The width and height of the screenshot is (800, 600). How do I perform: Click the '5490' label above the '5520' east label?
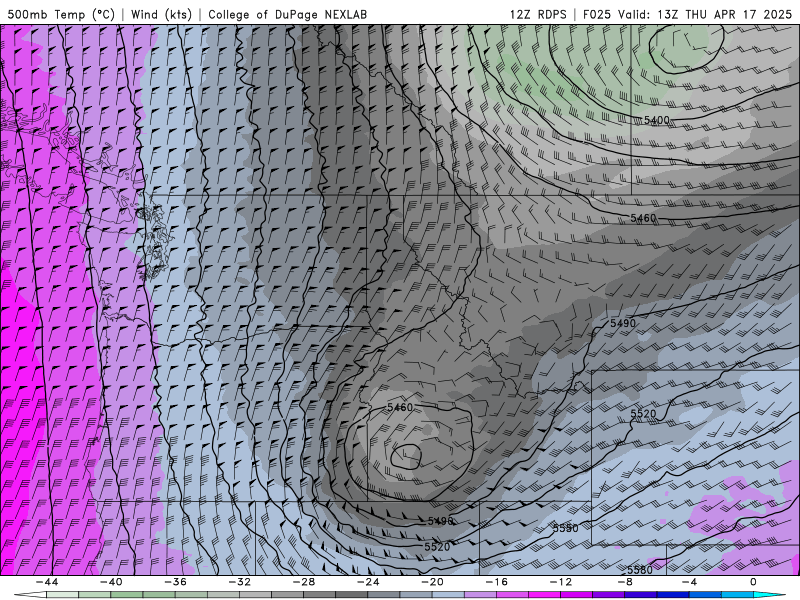tap(623, 323)
